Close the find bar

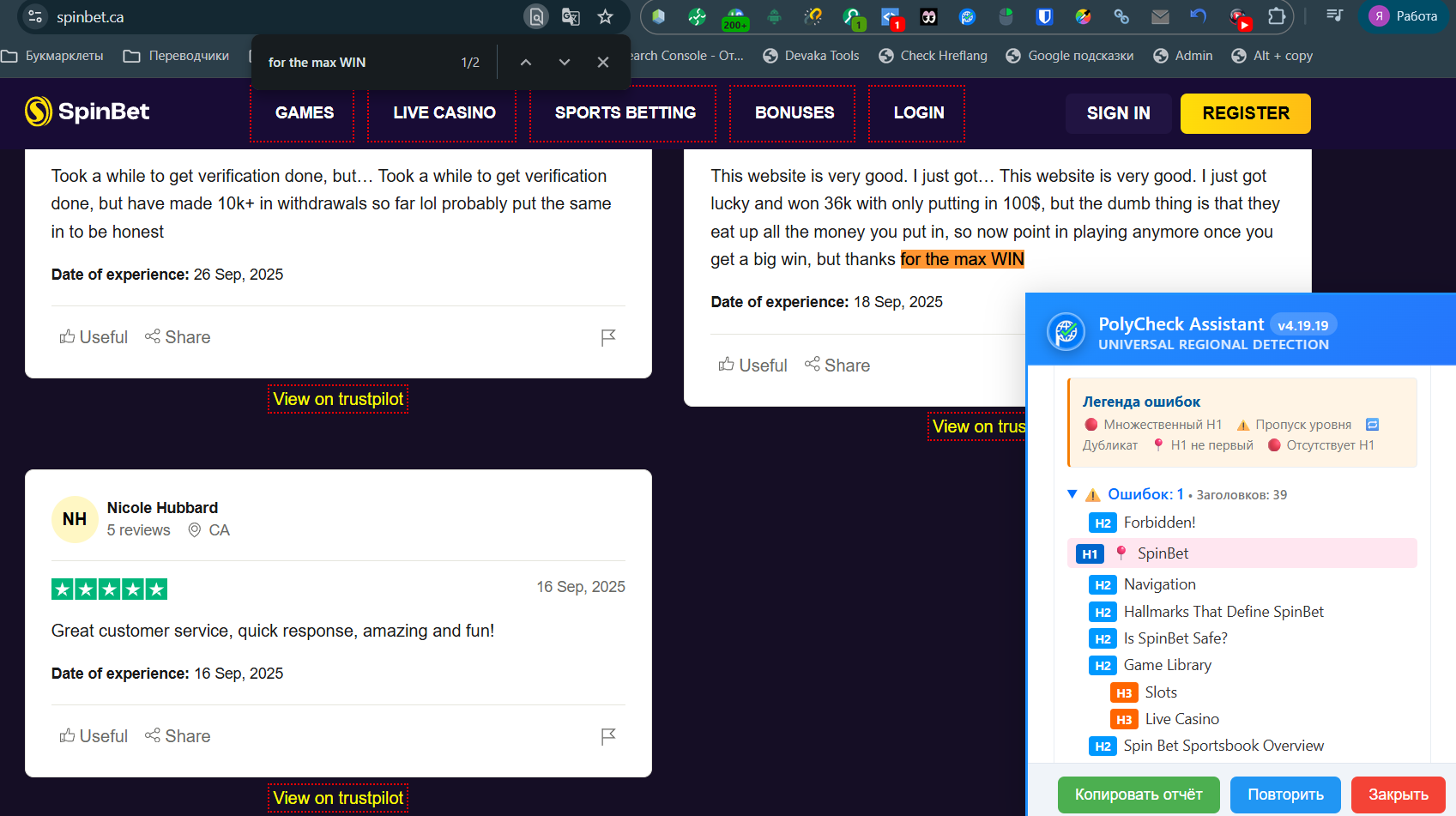point(603,63)
